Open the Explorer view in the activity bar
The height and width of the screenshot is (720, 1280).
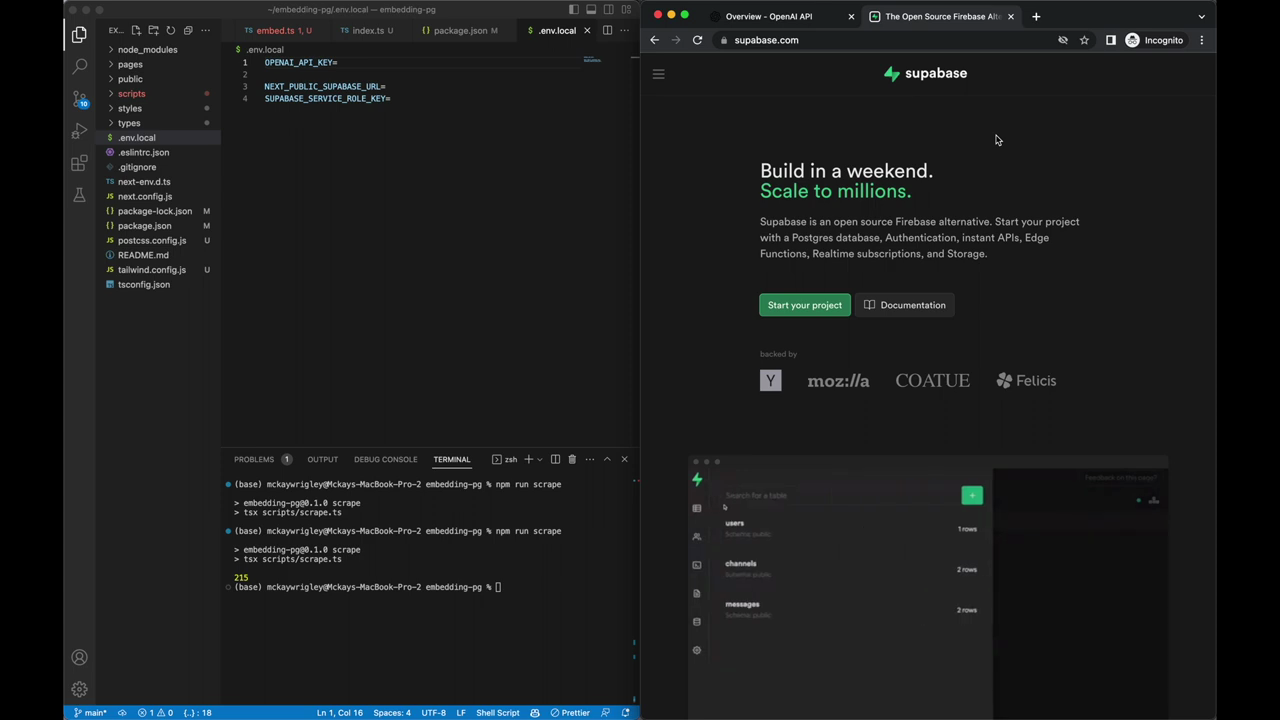(79, 35)
